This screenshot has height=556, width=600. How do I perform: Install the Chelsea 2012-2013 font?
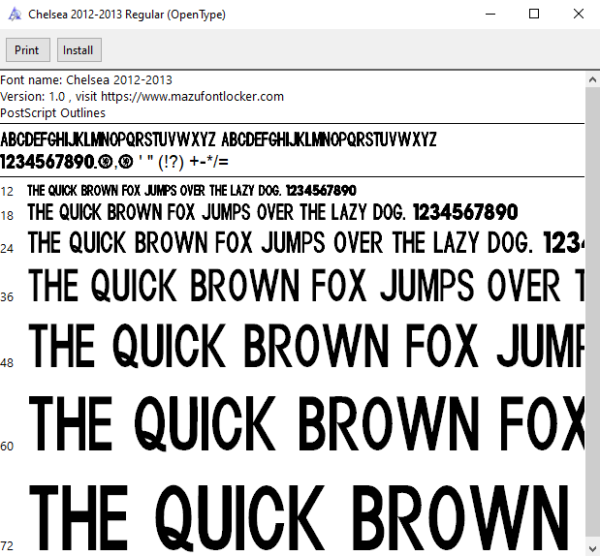pyautogui.click(x=79, y=50)
